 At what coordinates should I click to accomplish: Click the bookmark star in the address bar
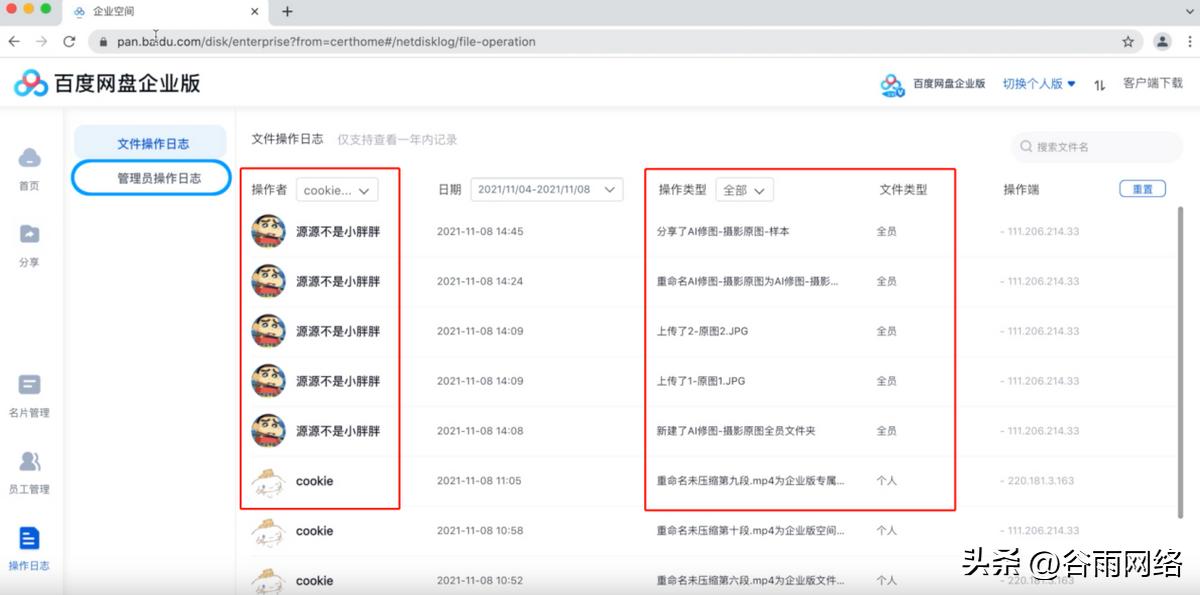(x=1127, y=42)
